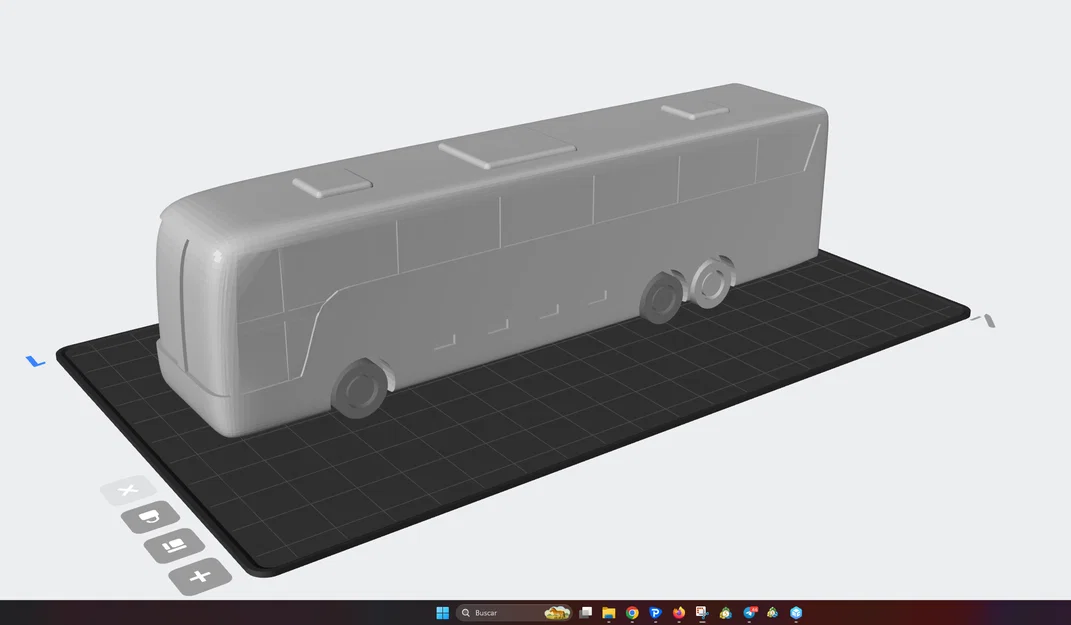The width and height of the screenshot is (1071, 625).
Task: Open the Start menu
Action: (443, 612)
